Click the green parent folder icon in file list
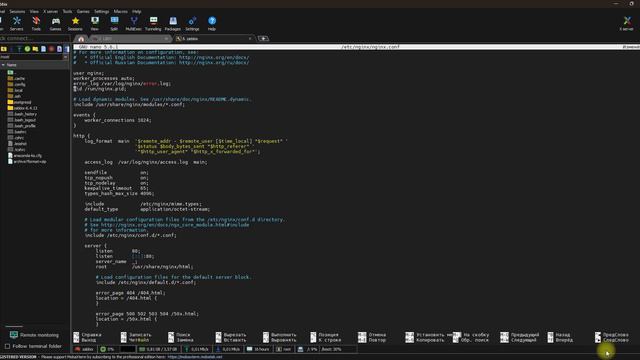640x360 pixels. tap(10, 72)
